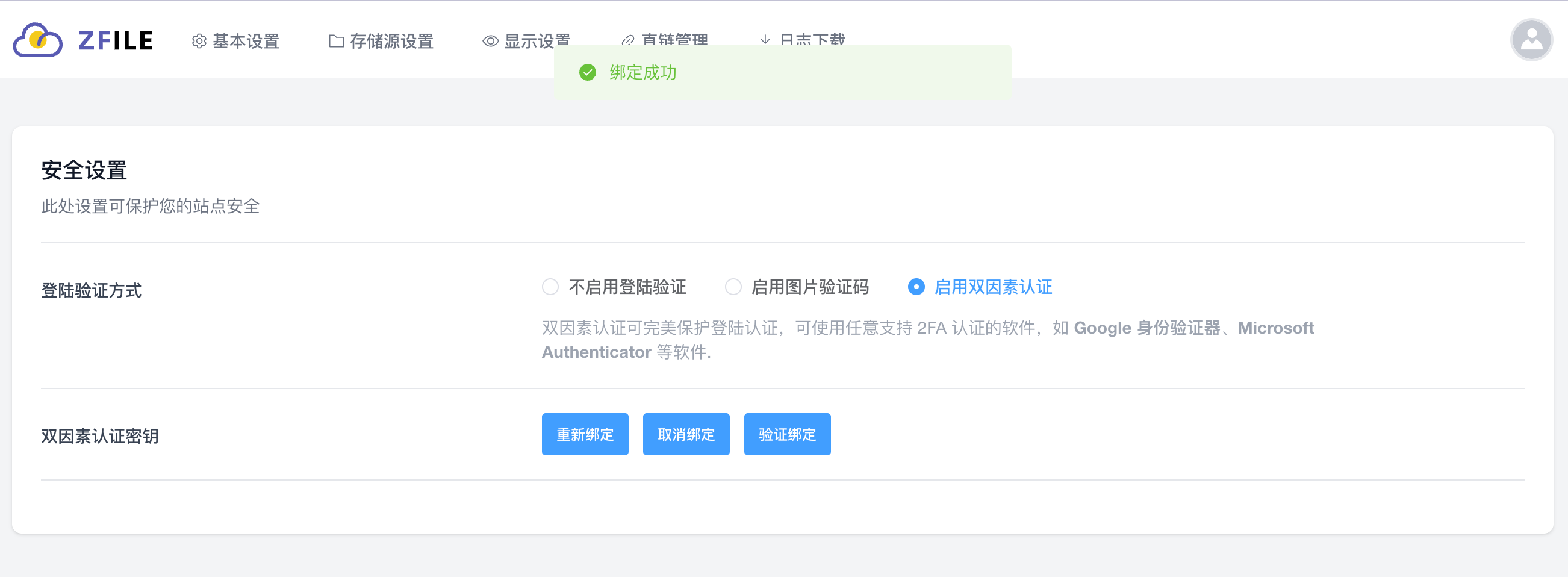
Task: Open the 基本设置 gear icon
Action: point(199,41)
